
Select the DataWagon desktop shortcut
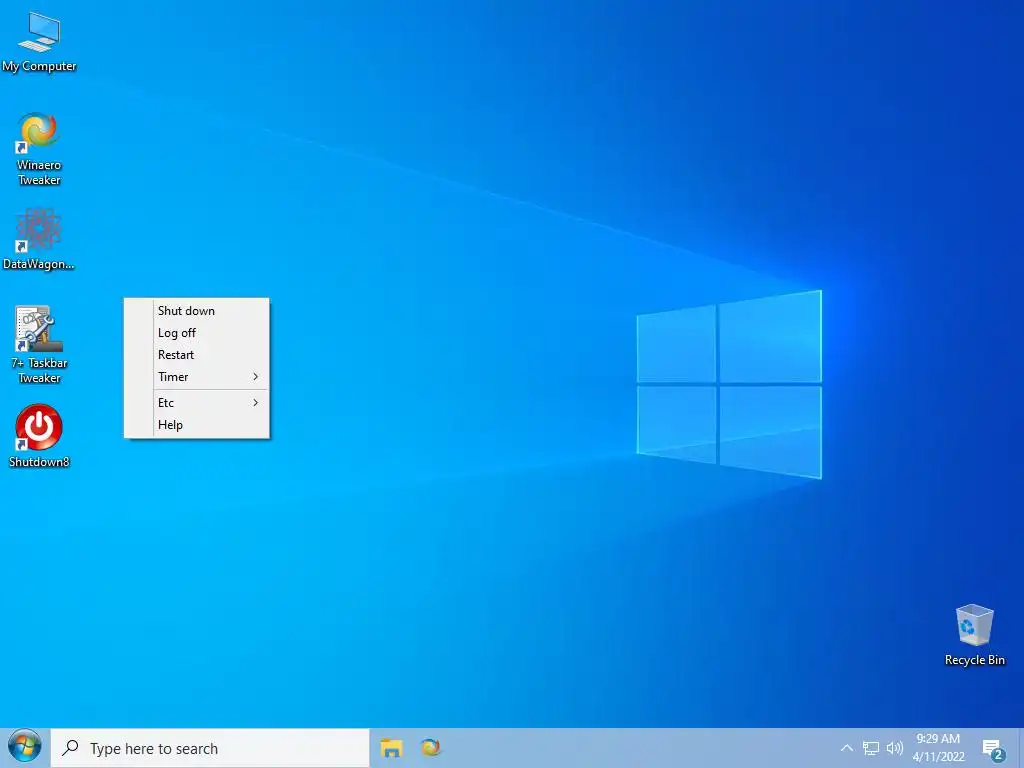click(39, 239)
